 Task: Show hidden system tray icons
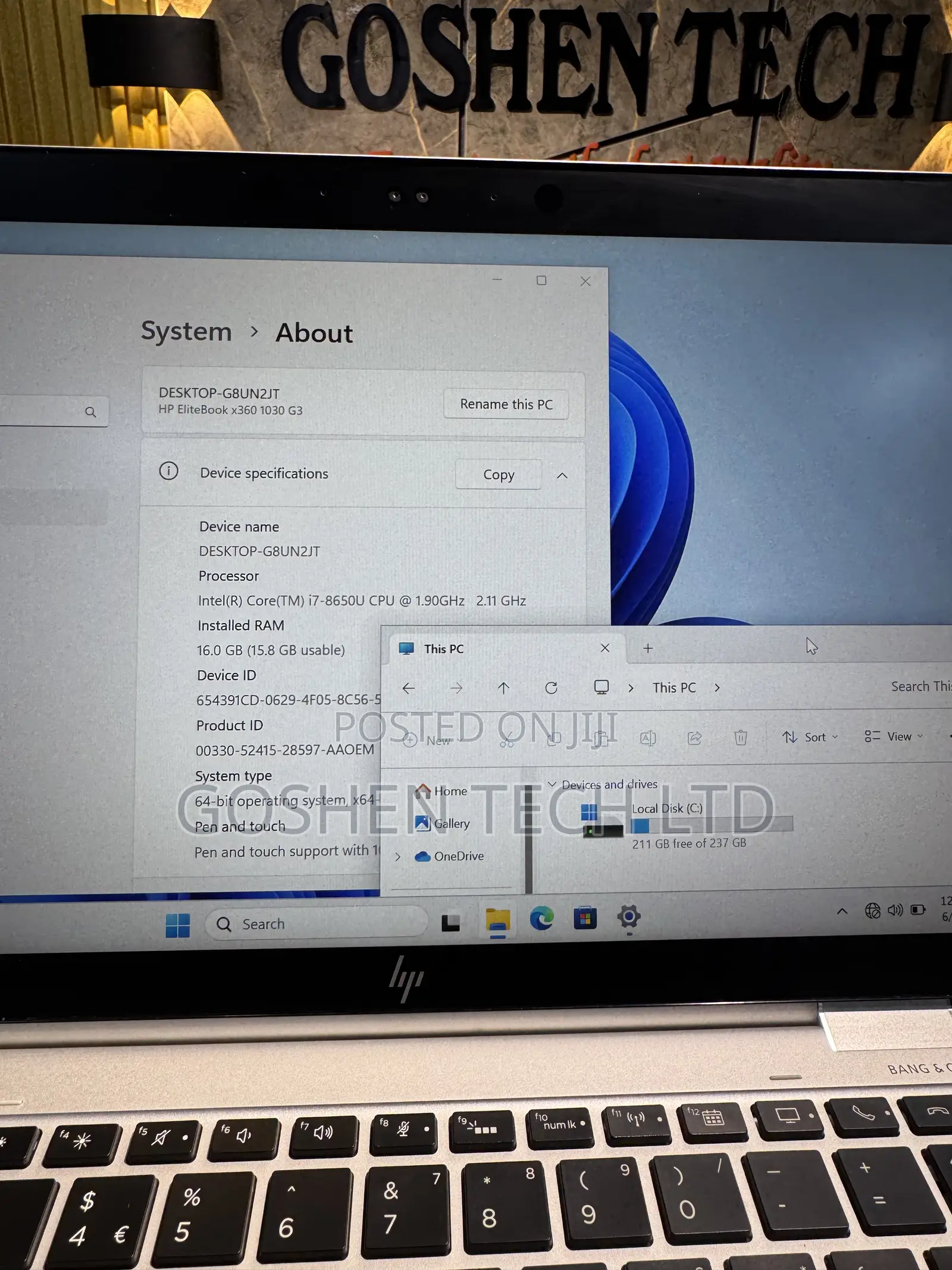[842, 911]
